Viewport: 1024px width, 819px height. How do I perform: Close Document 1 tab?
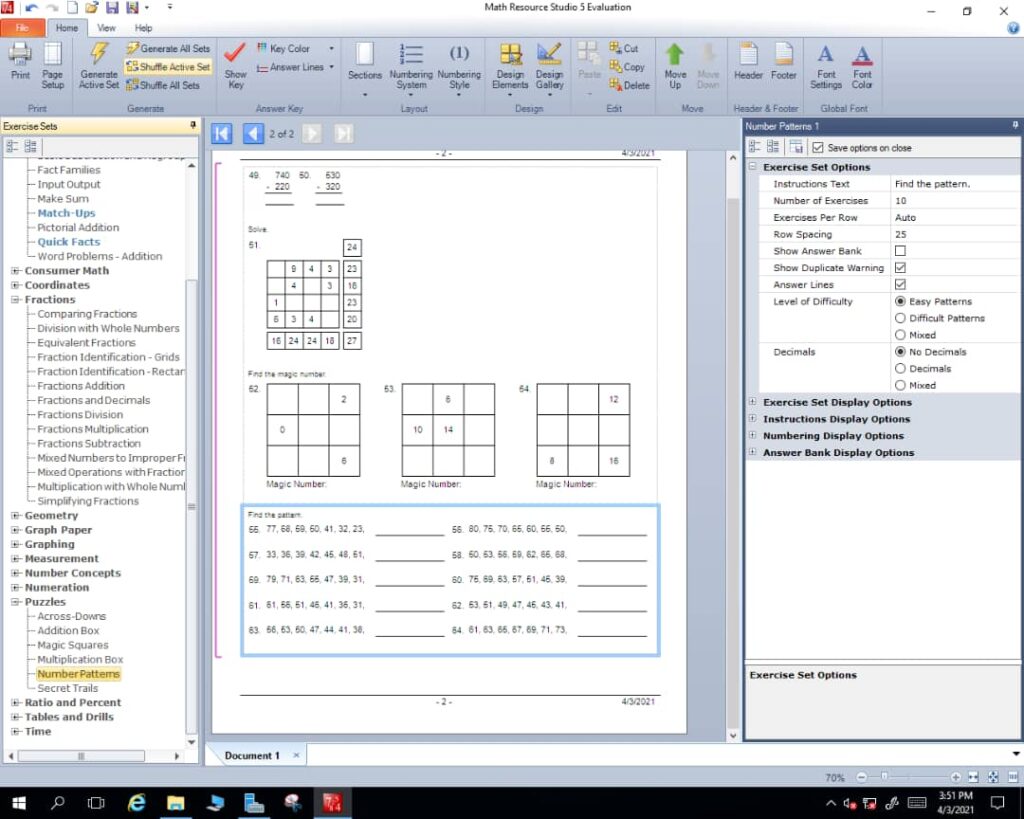click(296, 756)
